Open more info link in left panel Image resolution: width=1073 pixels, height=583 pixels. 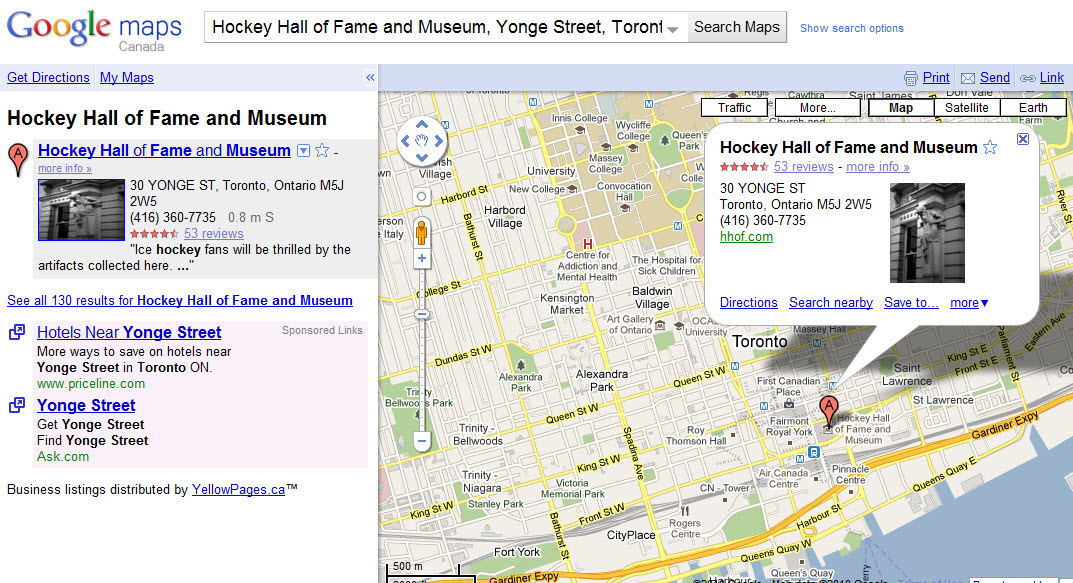pyautogui.click(x=64, y=168)
